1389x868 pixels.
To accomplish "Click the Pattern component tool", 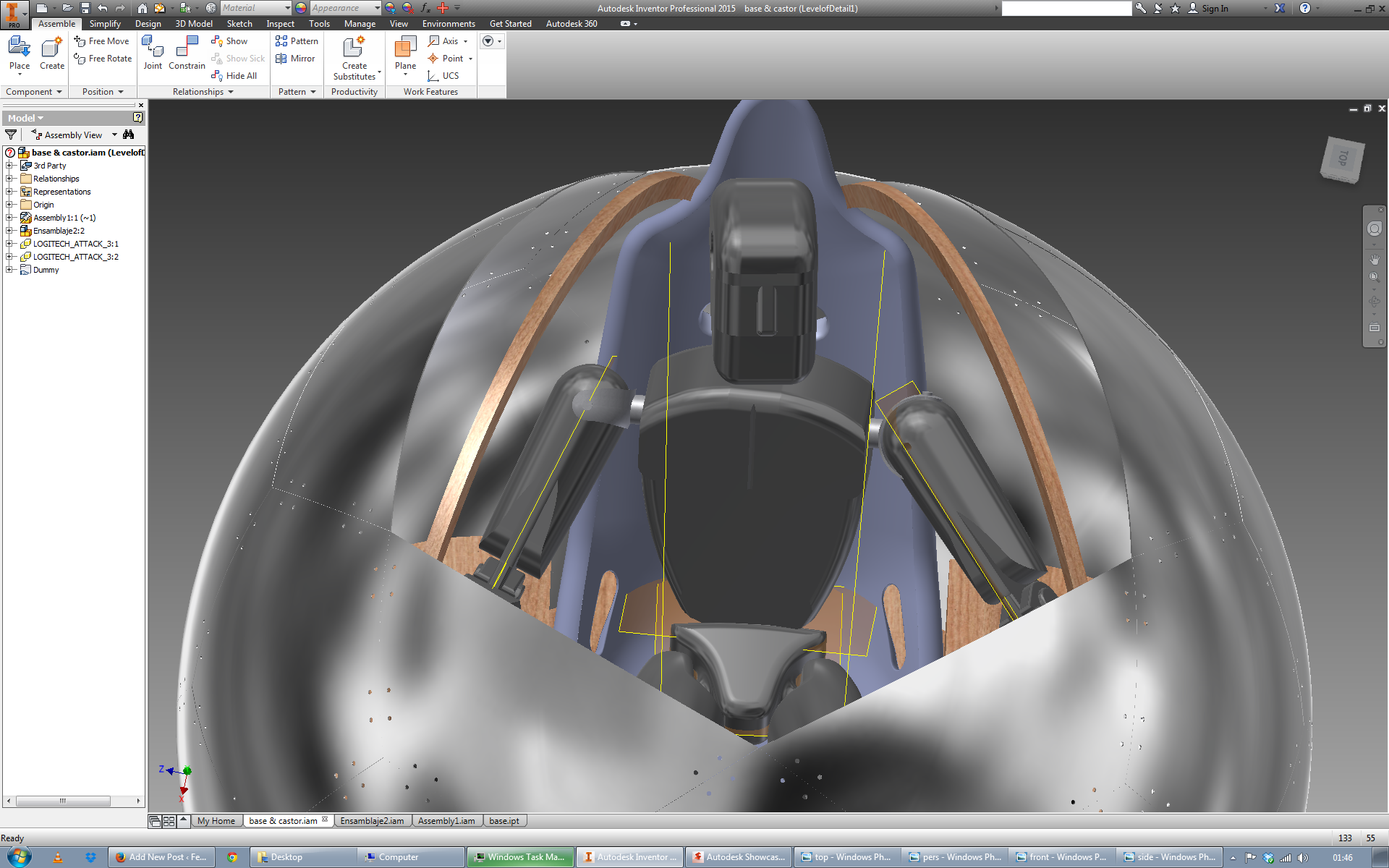I will pos(297,41).
